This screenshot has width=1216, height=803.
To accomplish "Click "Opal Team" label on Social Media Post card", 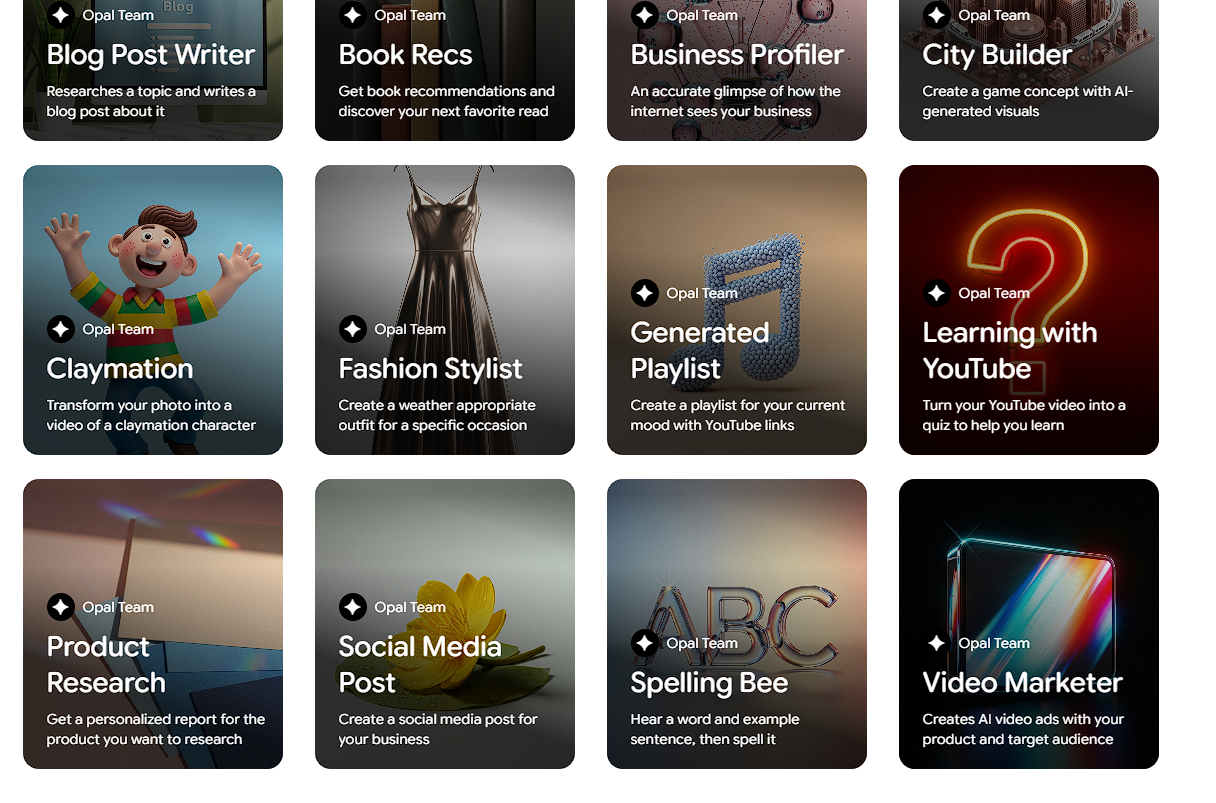I will click(x=410, y=607).
